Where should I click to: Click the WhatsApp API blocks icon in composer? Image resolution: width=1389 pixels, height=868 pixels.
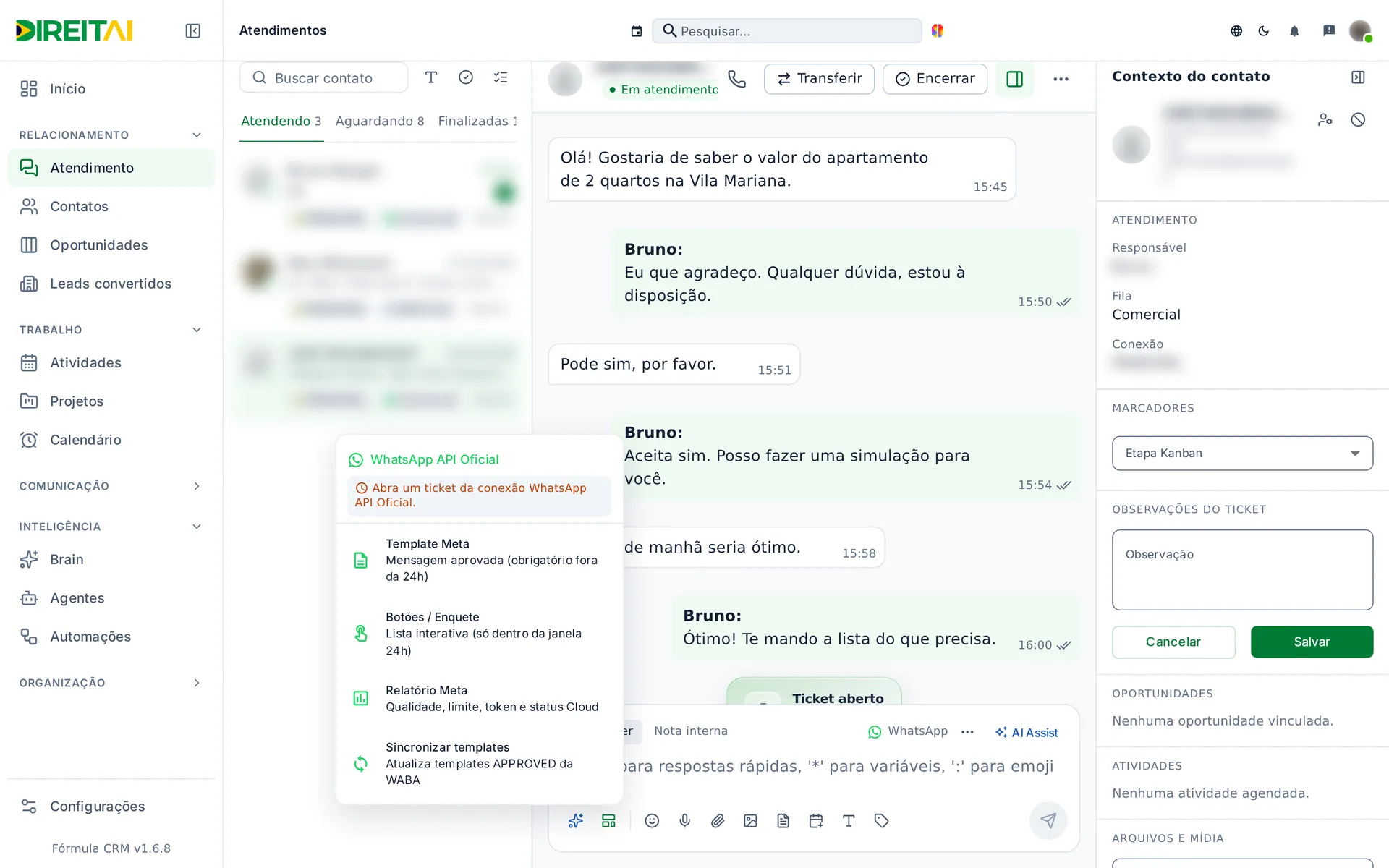pos(608,820)
